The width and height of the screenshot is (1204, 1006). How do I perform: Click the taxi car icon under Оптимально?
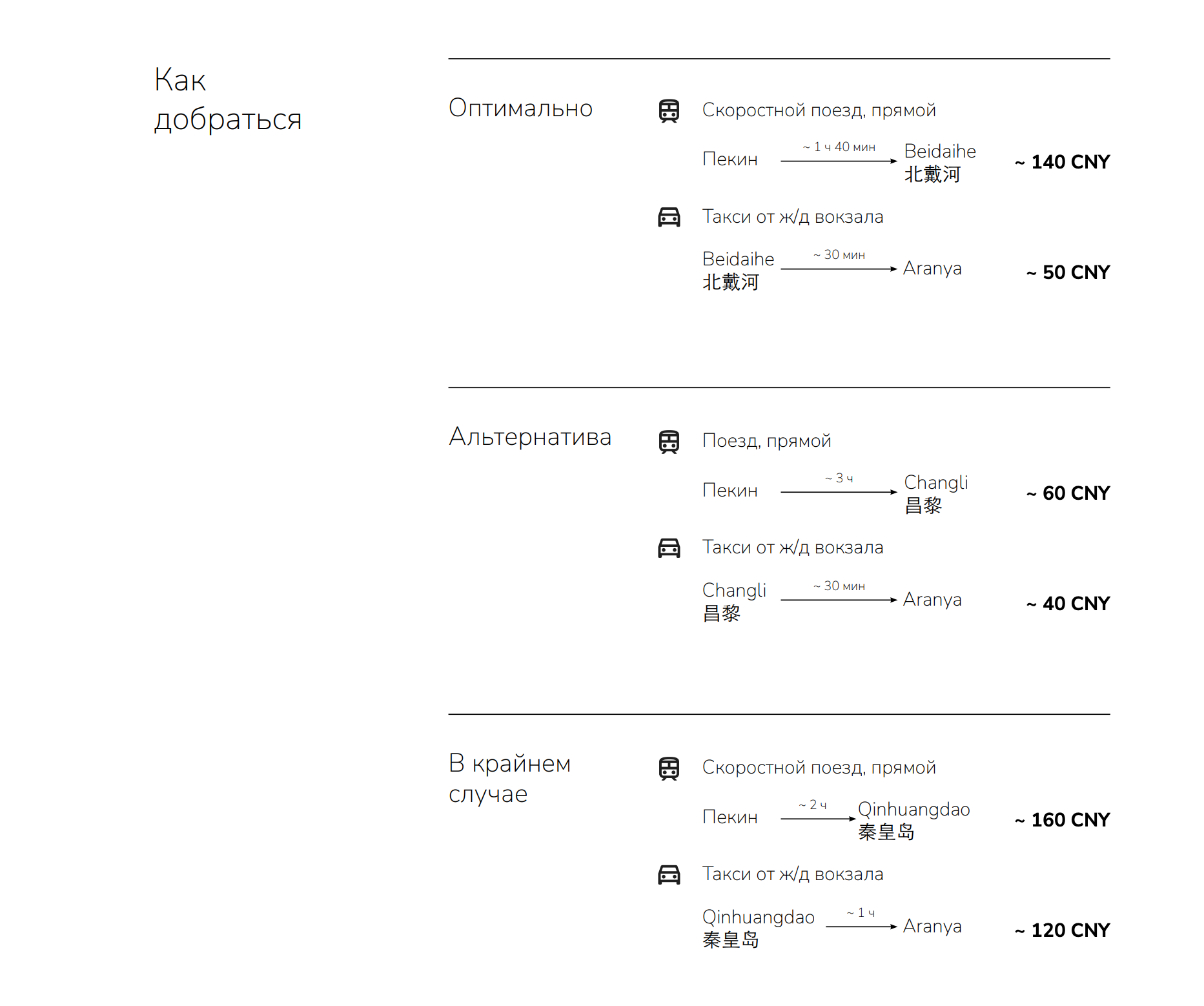pos(669,217)
